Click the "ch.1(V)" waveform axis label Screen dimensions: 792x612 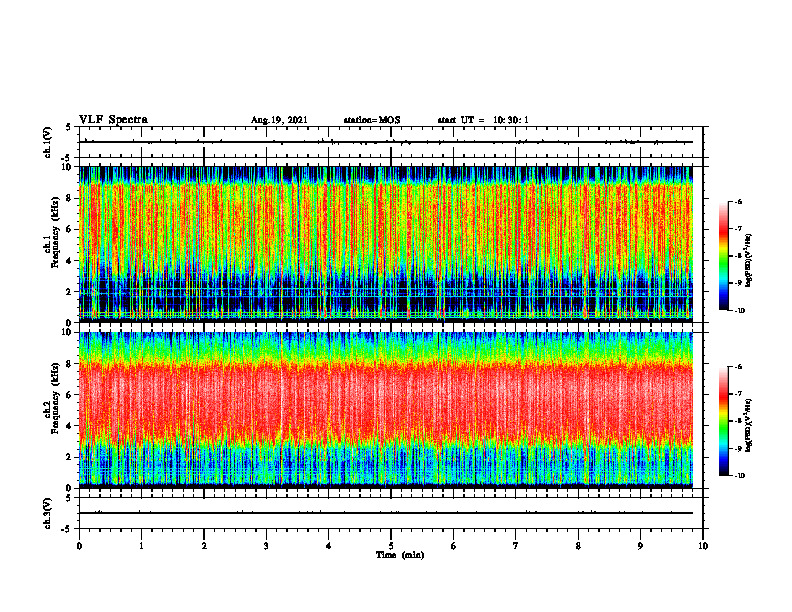[x=48, y=142]
